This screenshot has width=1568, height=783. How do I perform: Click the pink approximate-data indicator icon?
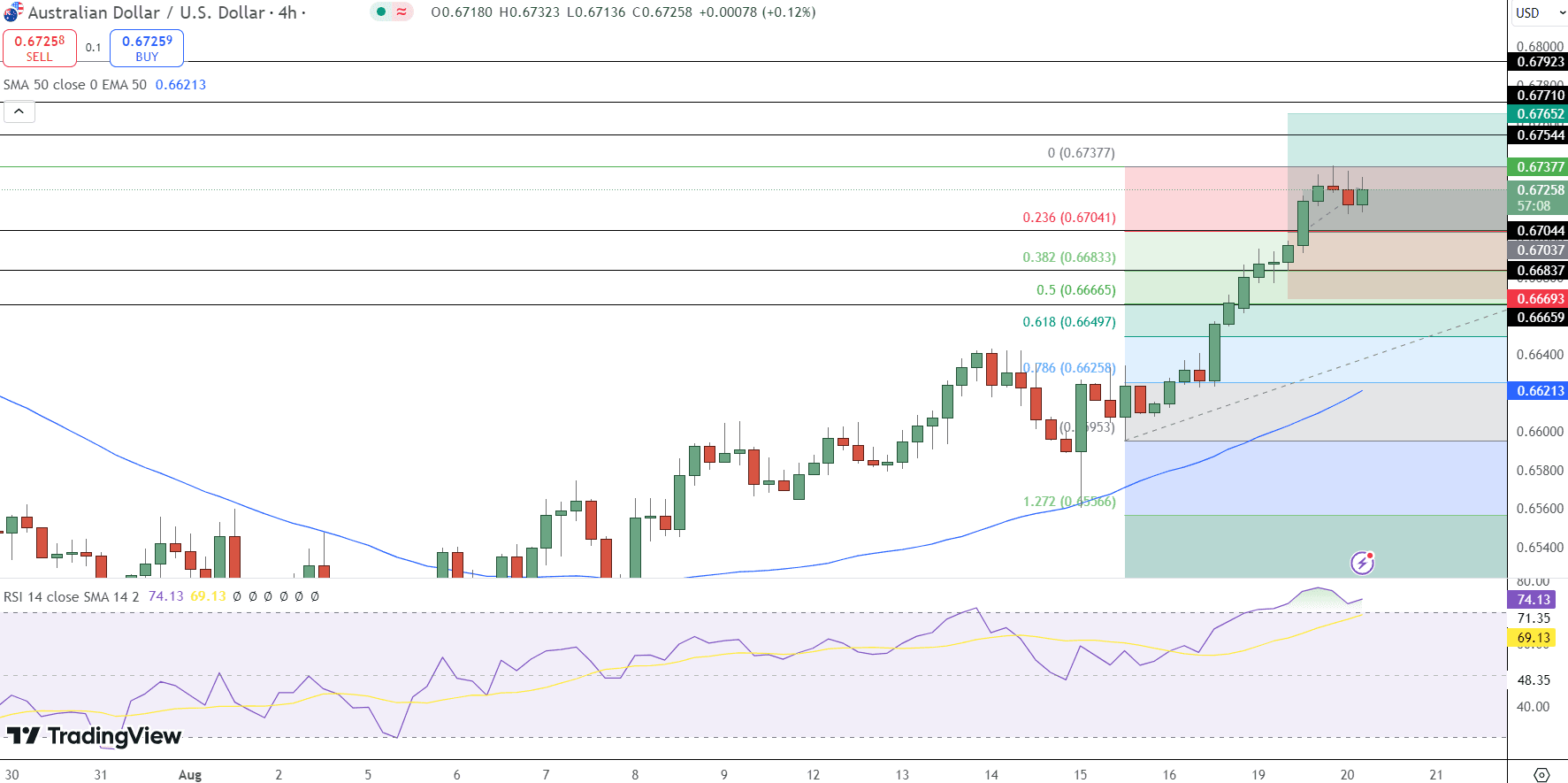402,12
